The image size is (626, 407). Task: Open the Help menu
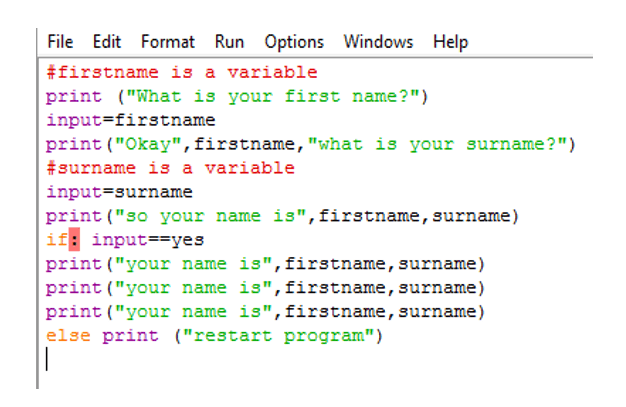(x=450, y=42)
